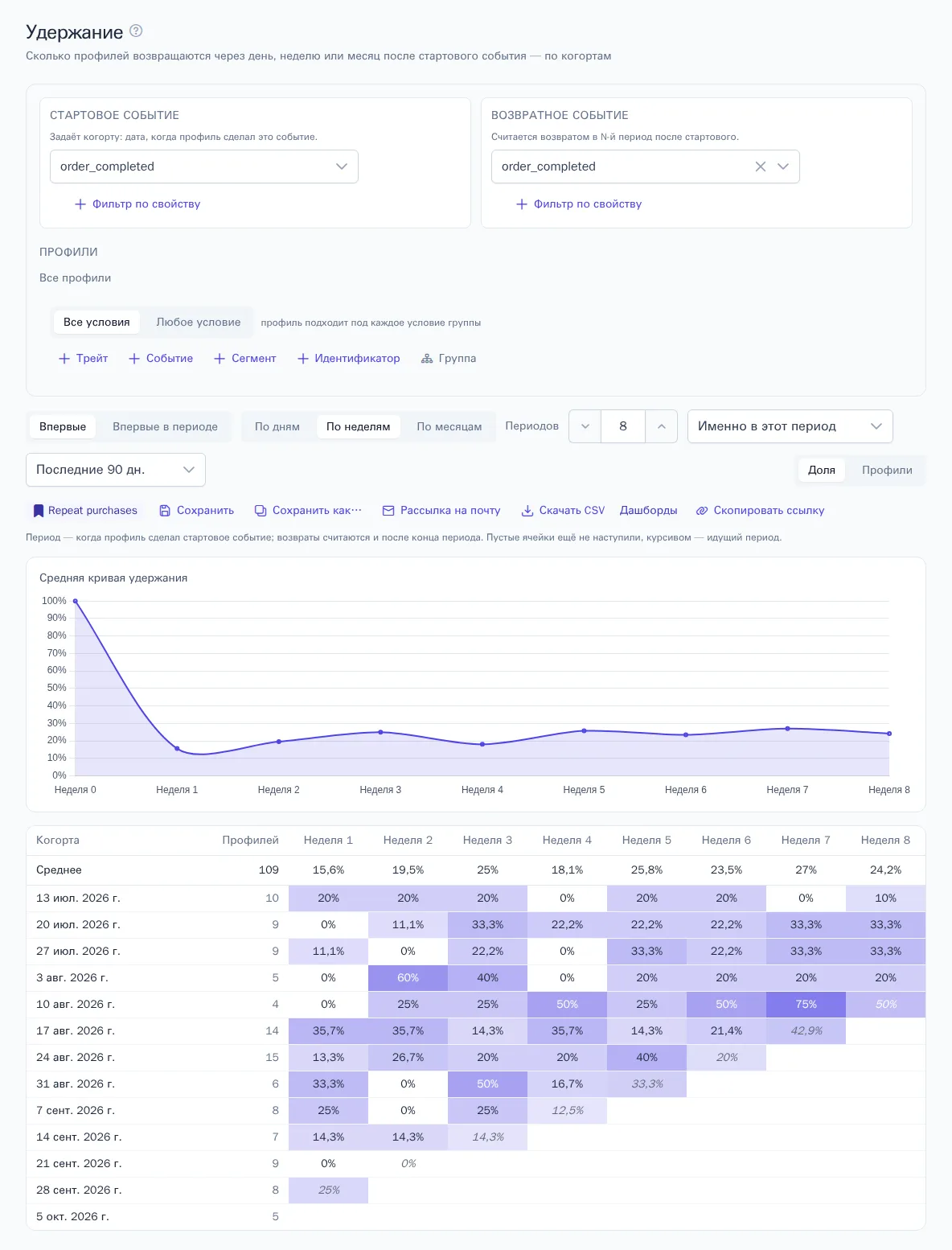This screenshot has height=1250, width=952.
Task: Toggle display to Профили
Action: [887, 470]
